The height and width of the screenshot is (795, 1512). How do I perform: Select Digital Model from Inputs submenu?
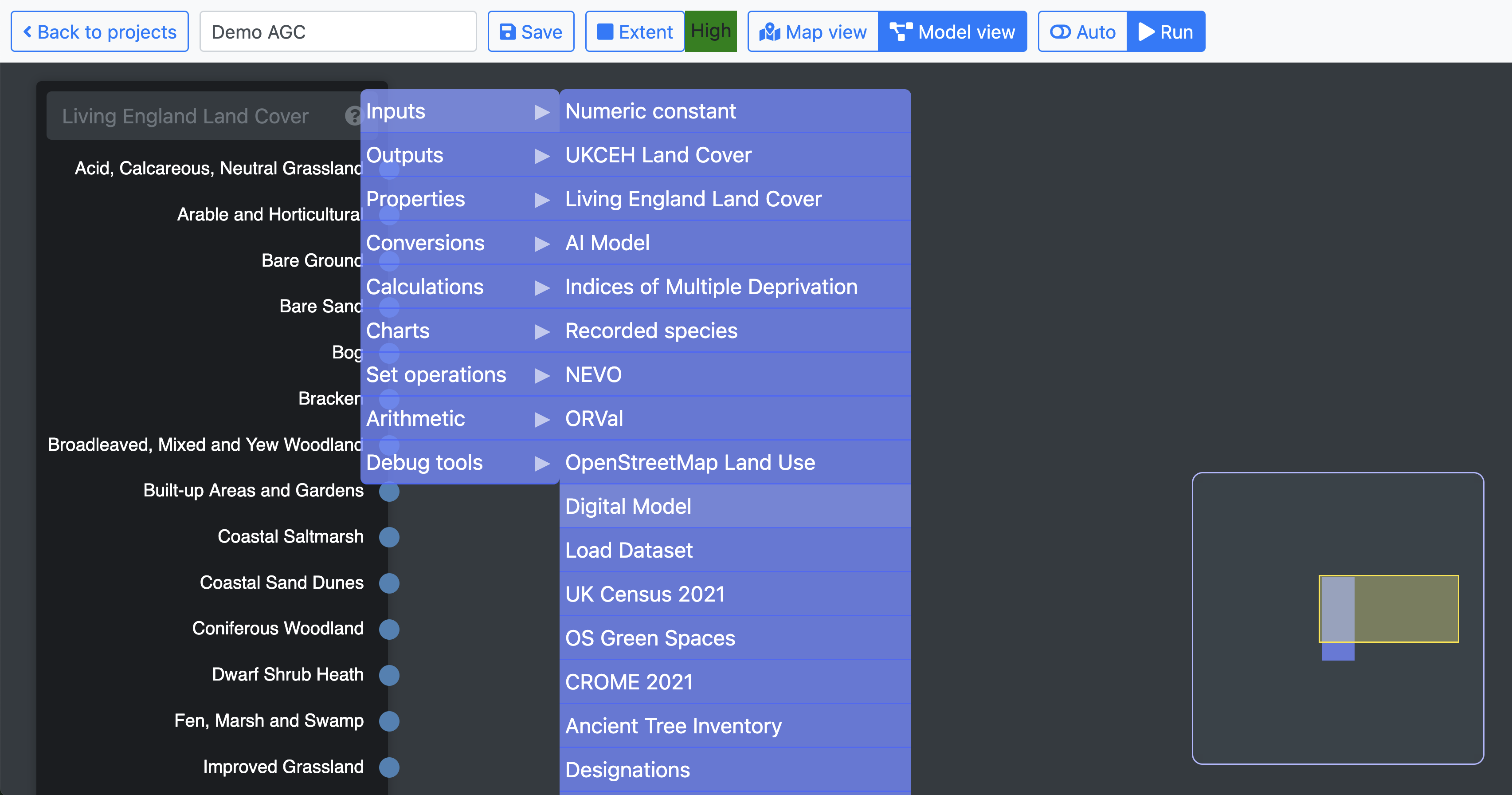pyautogui.click(x=628, y=506)
